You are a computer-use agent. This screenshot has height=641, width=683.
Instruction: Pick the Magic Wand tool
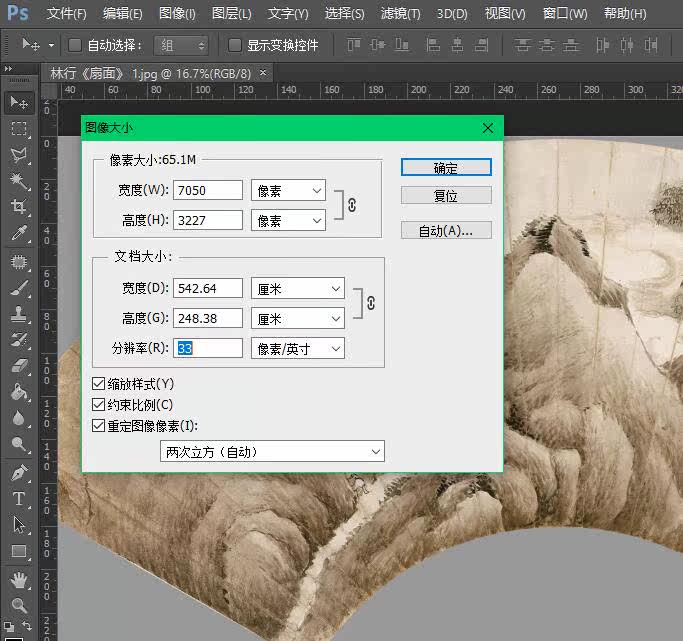[x=19, y=181]
